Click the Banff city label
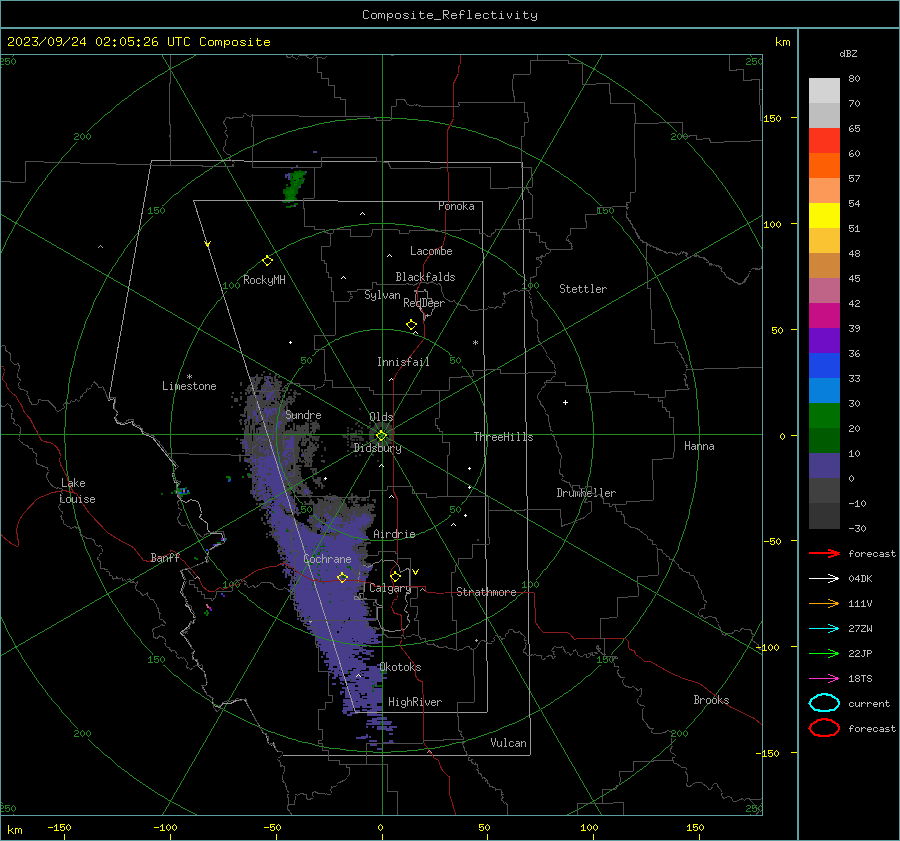The height and width of the screenshot is (841, 900). [165, 557]
